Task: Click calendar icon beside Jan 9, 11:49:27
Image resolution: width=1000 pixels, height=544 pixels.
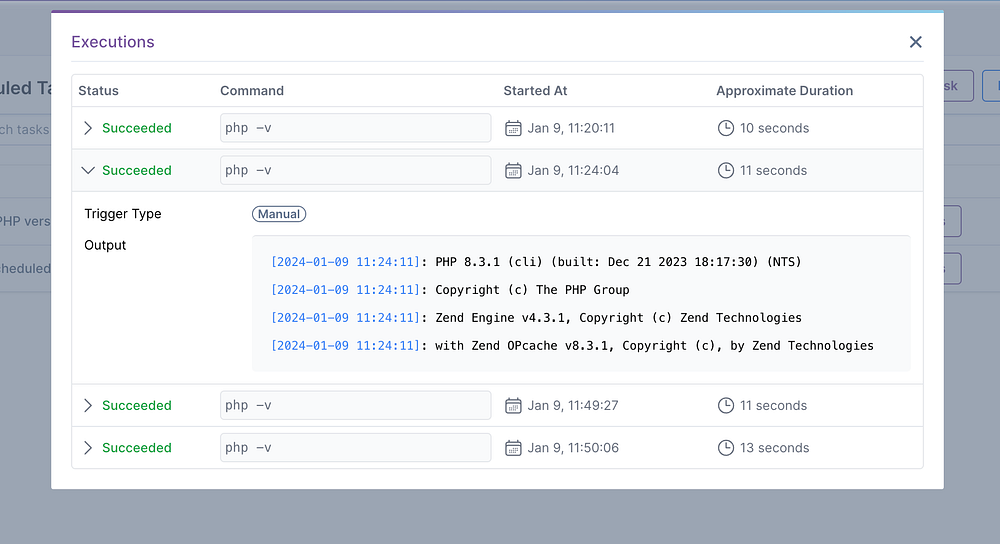Action: tap(513, 406)
